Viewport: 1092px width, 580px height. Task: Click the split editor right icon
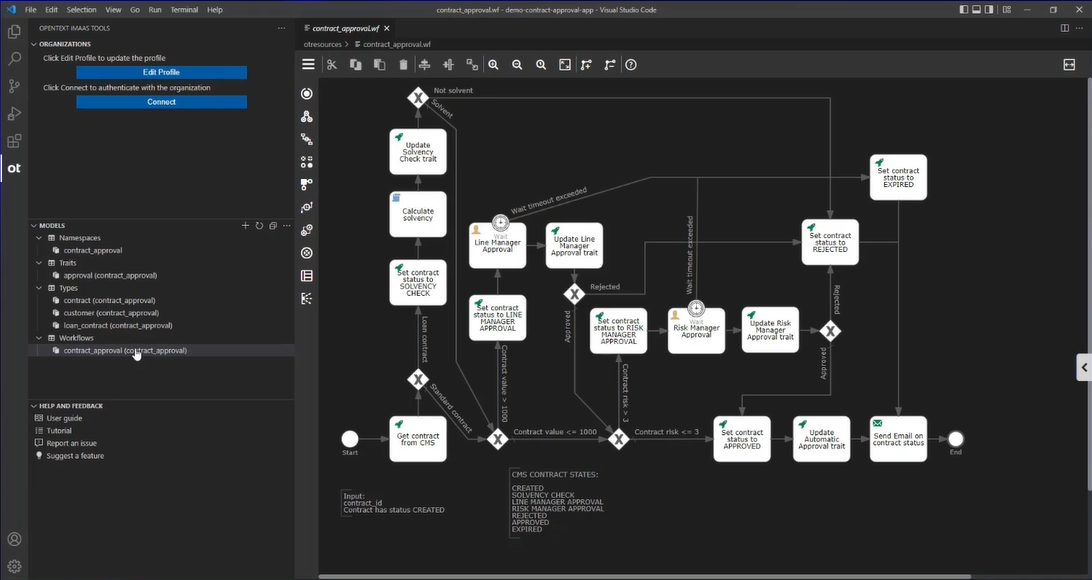tap(1064, 29)
